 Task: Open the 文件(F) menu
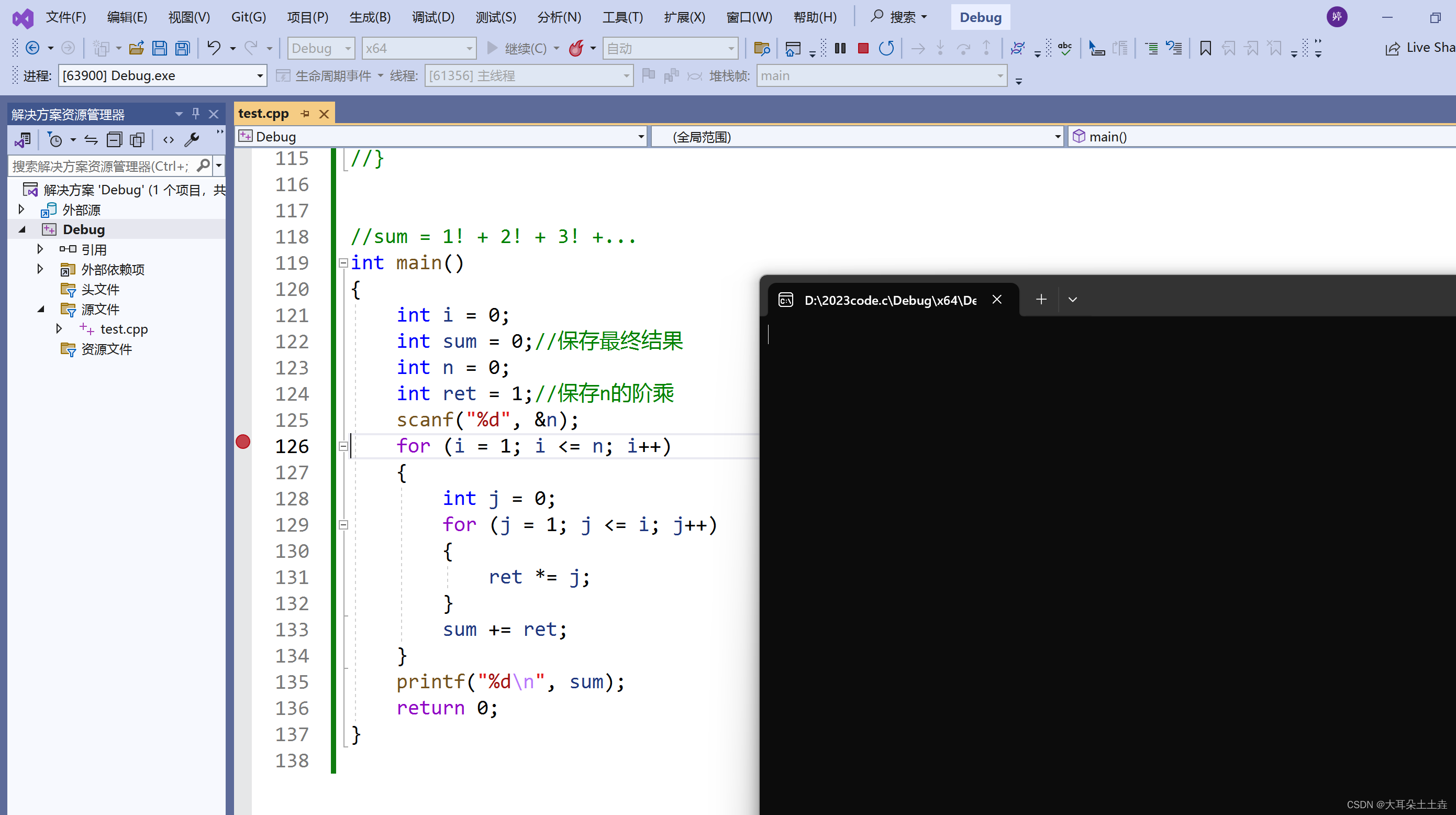pos(66,17)
